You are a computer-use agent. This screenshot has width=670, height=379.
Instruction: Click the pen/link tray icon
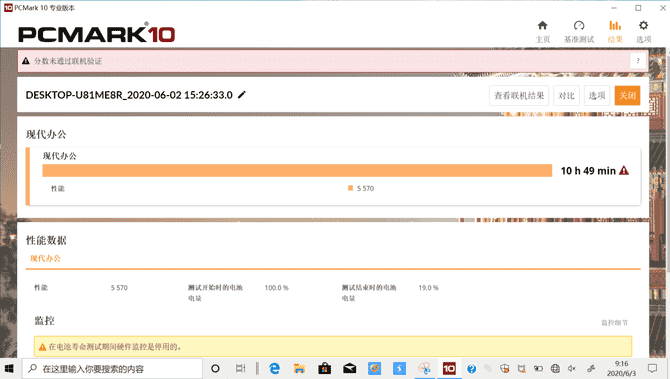tap(591, 368)
